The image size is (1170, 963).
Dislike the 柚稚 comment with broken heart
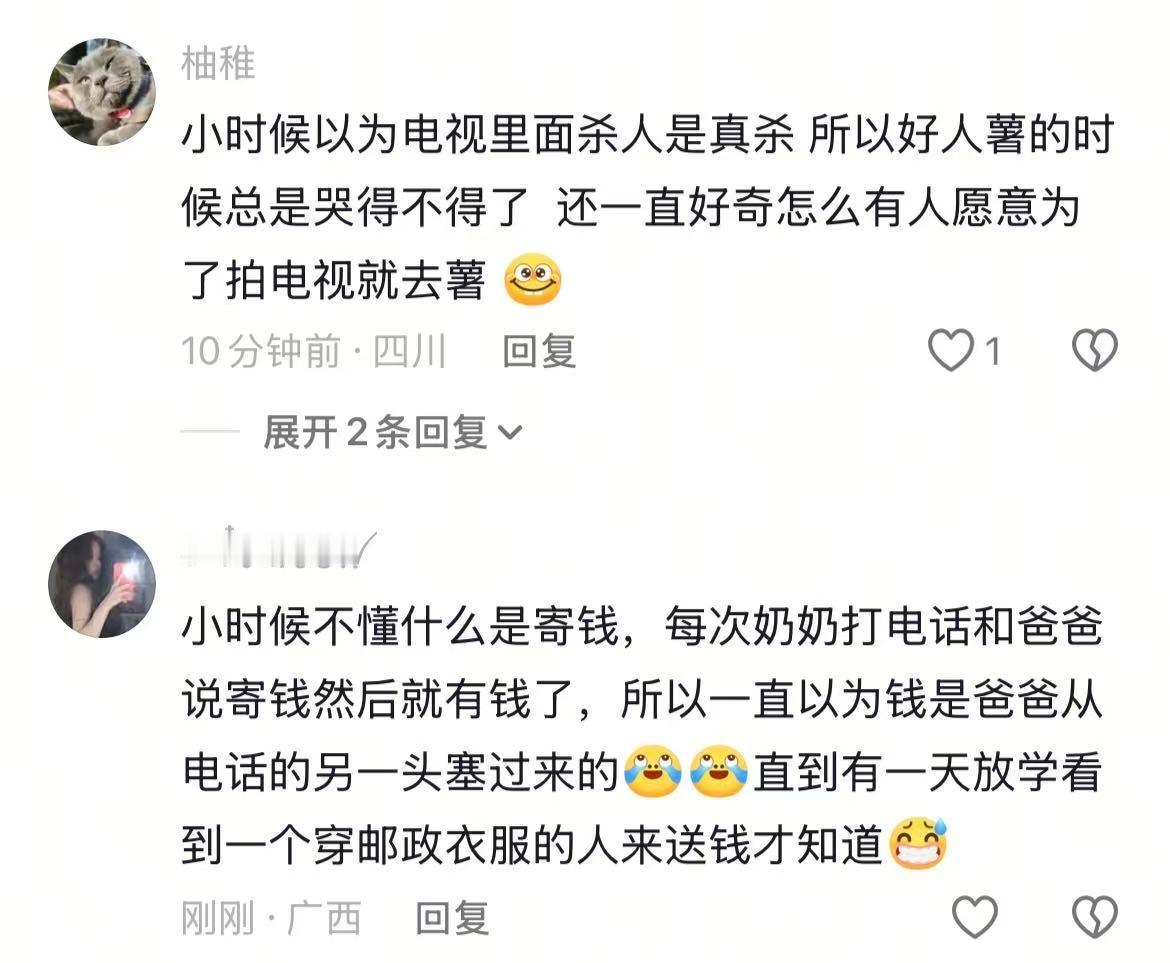coord(1095,351)
